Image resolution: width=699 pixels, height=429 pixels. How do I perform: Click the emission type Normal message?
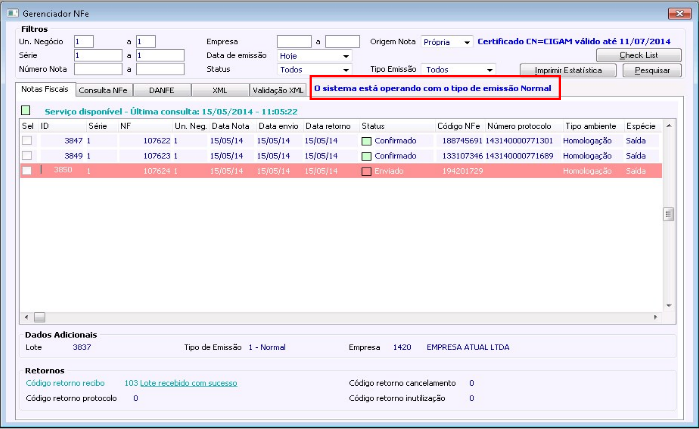(433, 88)
